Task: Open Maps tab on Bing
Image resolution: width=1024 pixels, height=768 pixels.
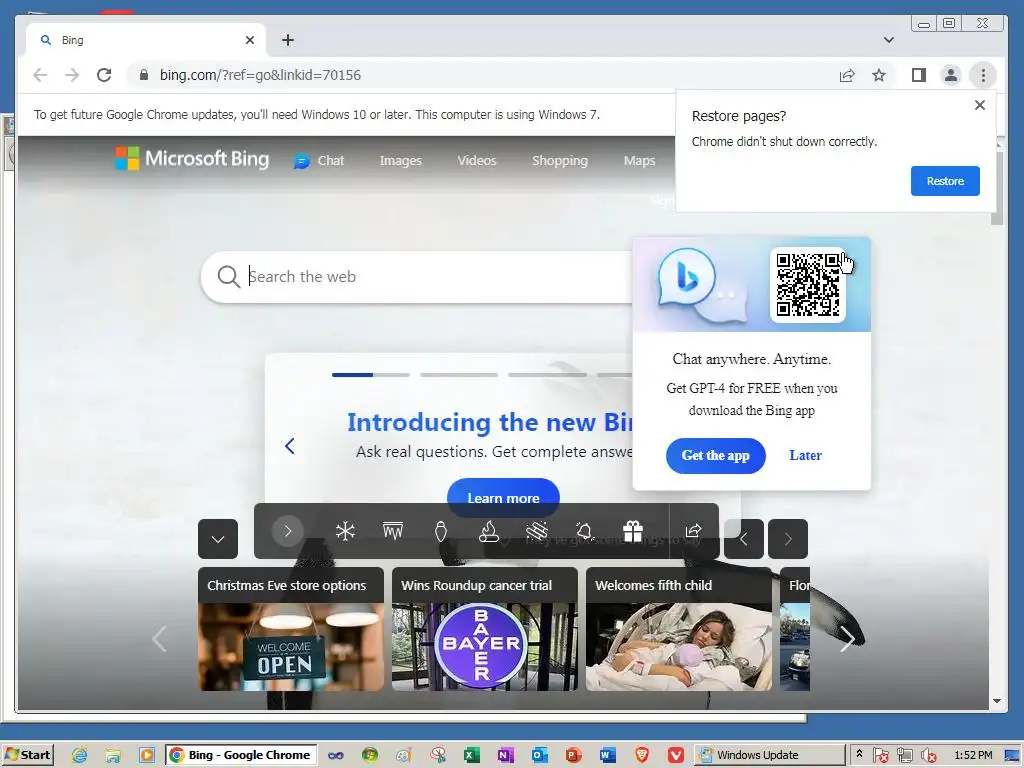Action: tap(639, 161)
